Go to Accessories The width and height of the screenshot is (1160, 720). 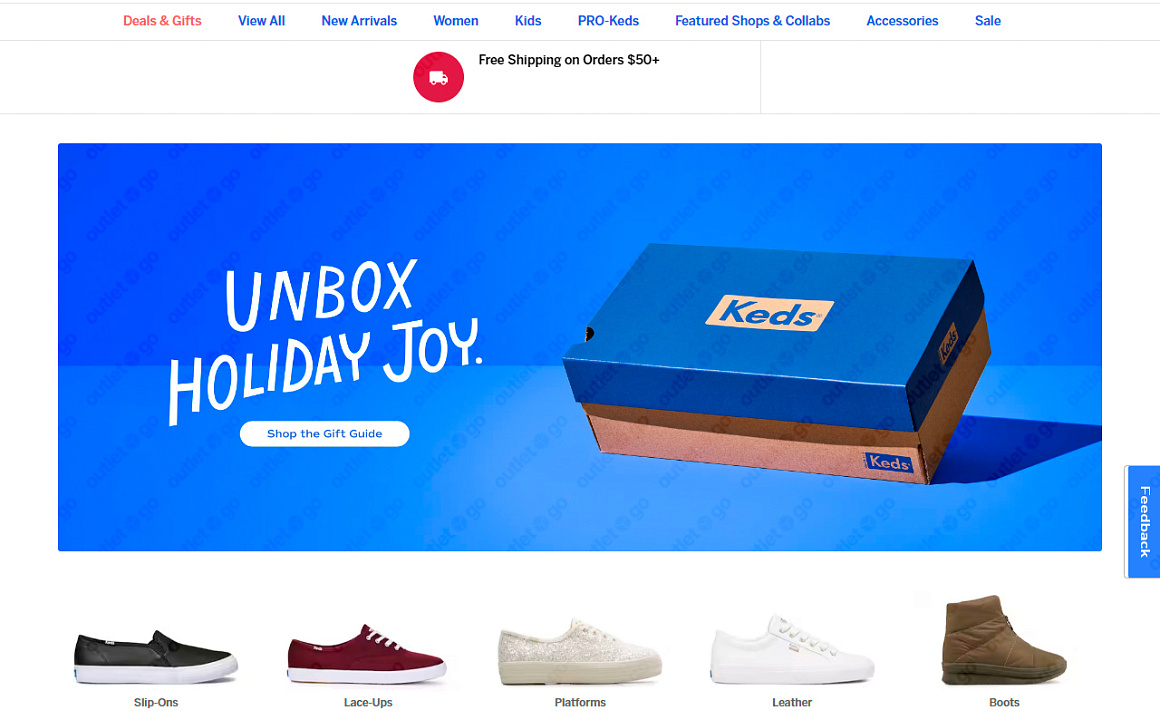point(902,21)
